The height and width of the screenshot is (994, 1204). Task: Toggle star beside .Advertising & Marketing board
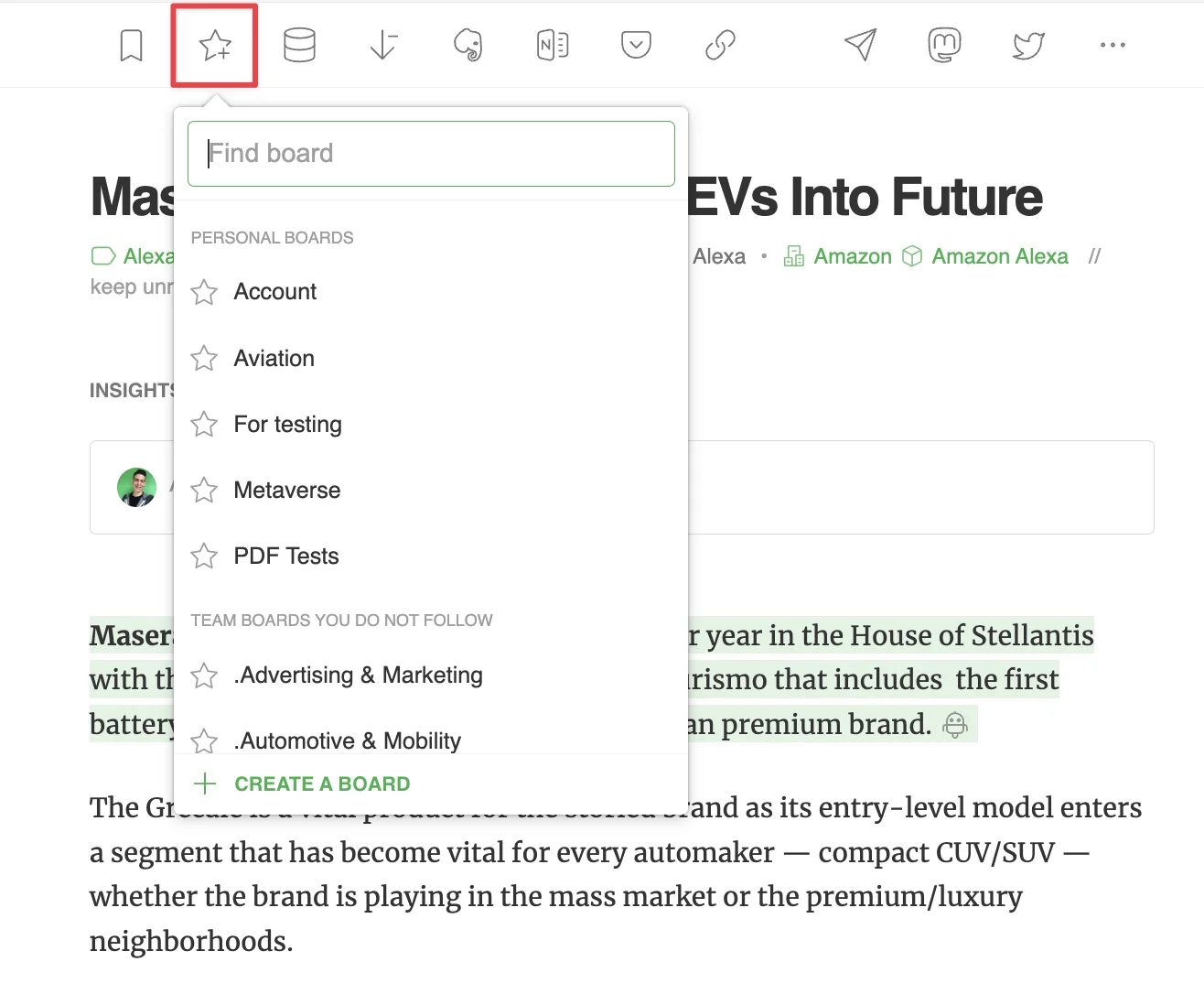(204, 675)
